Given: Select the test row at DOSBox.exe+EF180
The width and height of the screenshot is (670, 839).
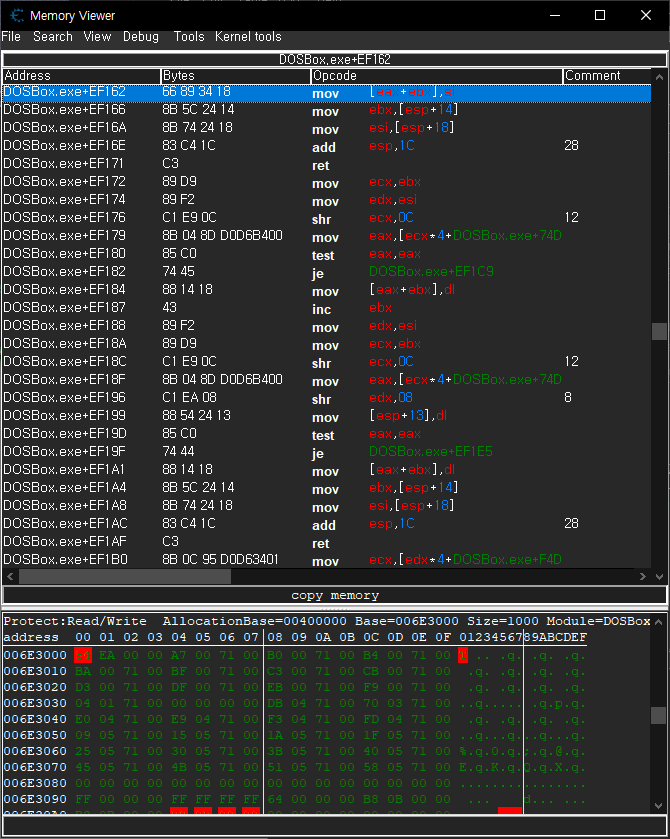Looking at the screenshot, I should (326, 254).
